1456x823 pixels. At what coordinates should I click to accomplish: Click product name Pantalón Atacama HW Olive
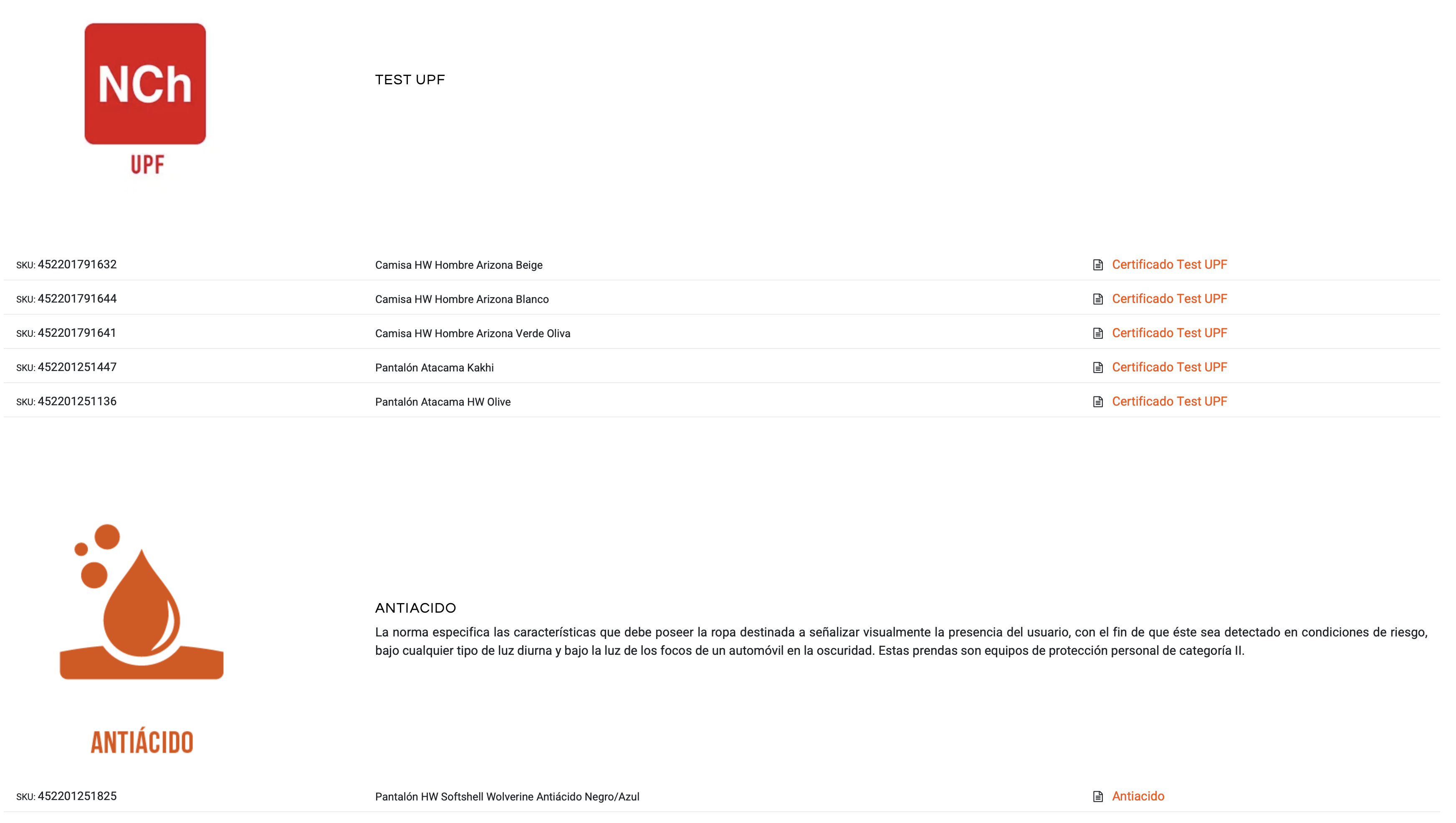(442, 402)
